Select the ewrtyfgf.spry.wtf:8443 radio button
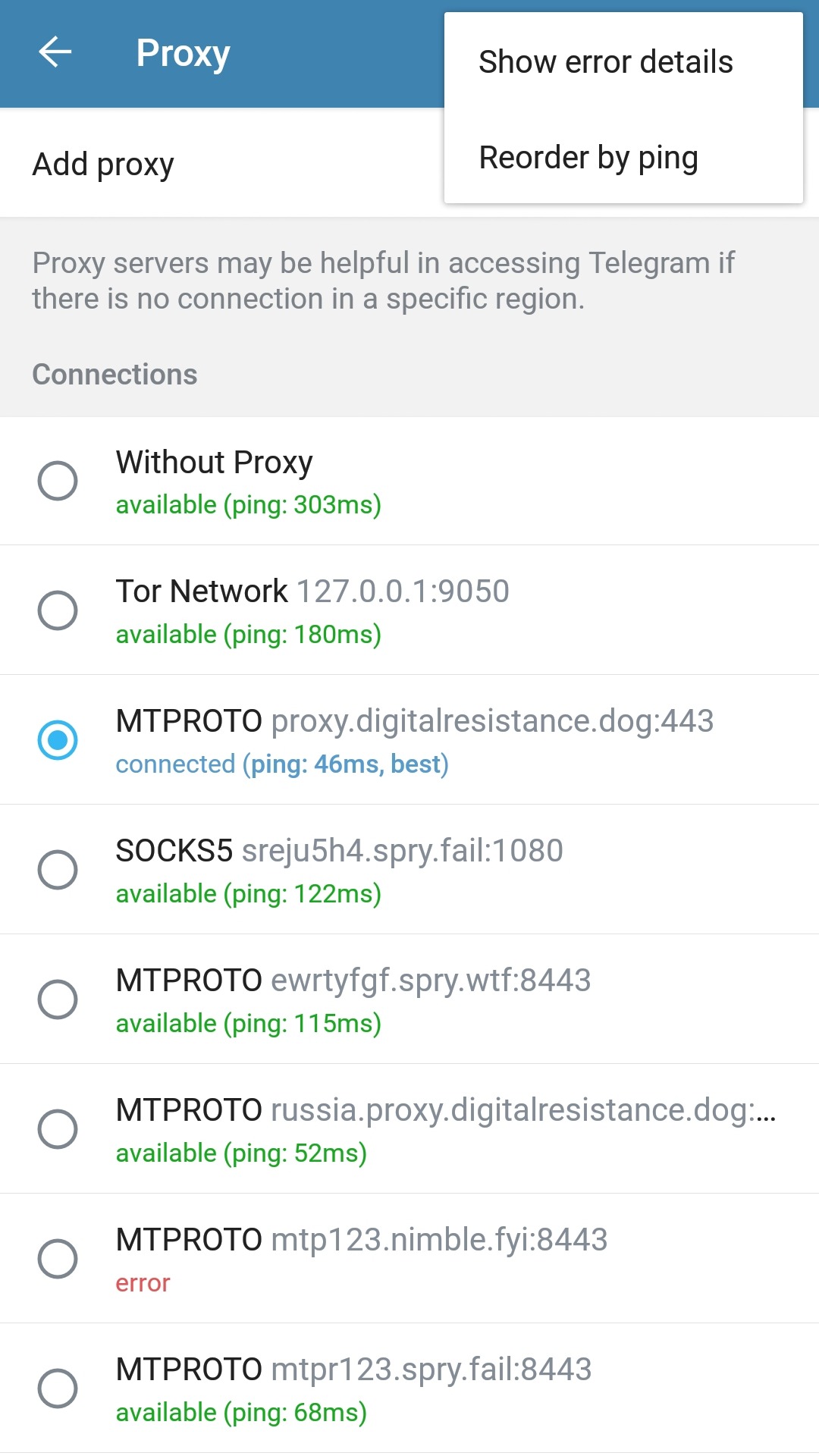Screen dimensions: 819x1456 click(58, 999)
